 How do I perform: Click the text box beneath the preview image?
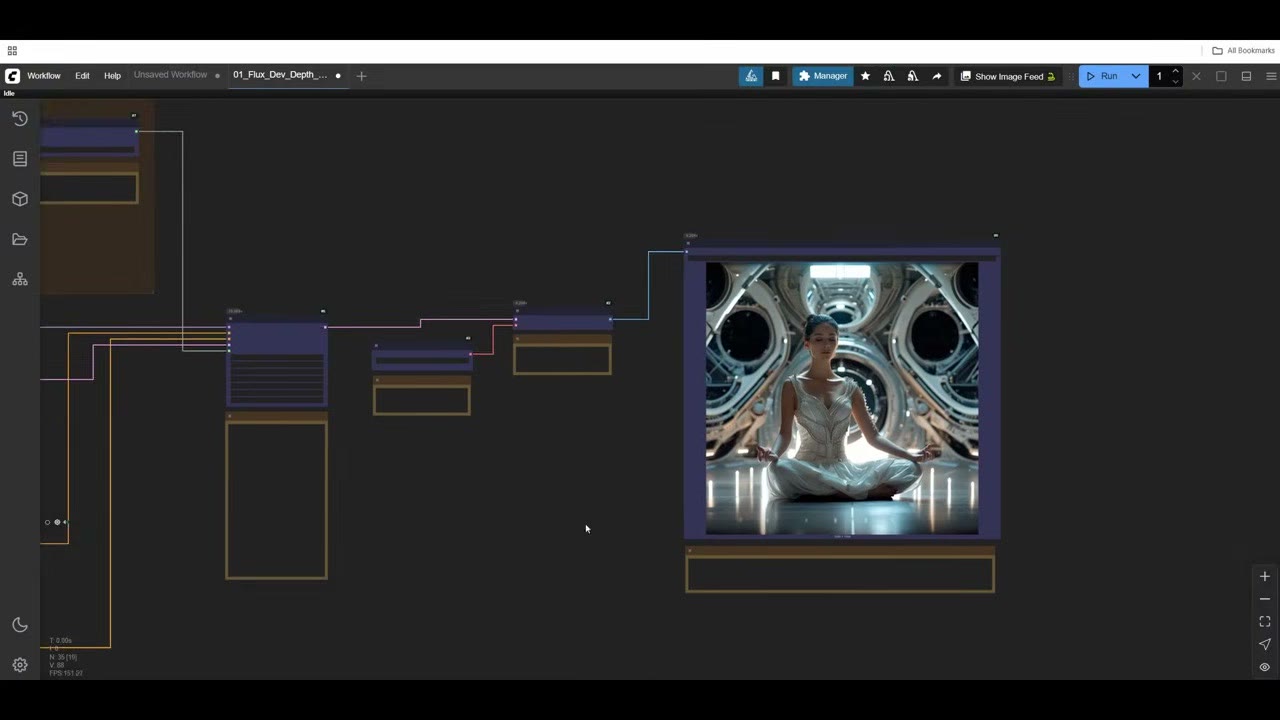pyautogui.click(x=840, y=574)
